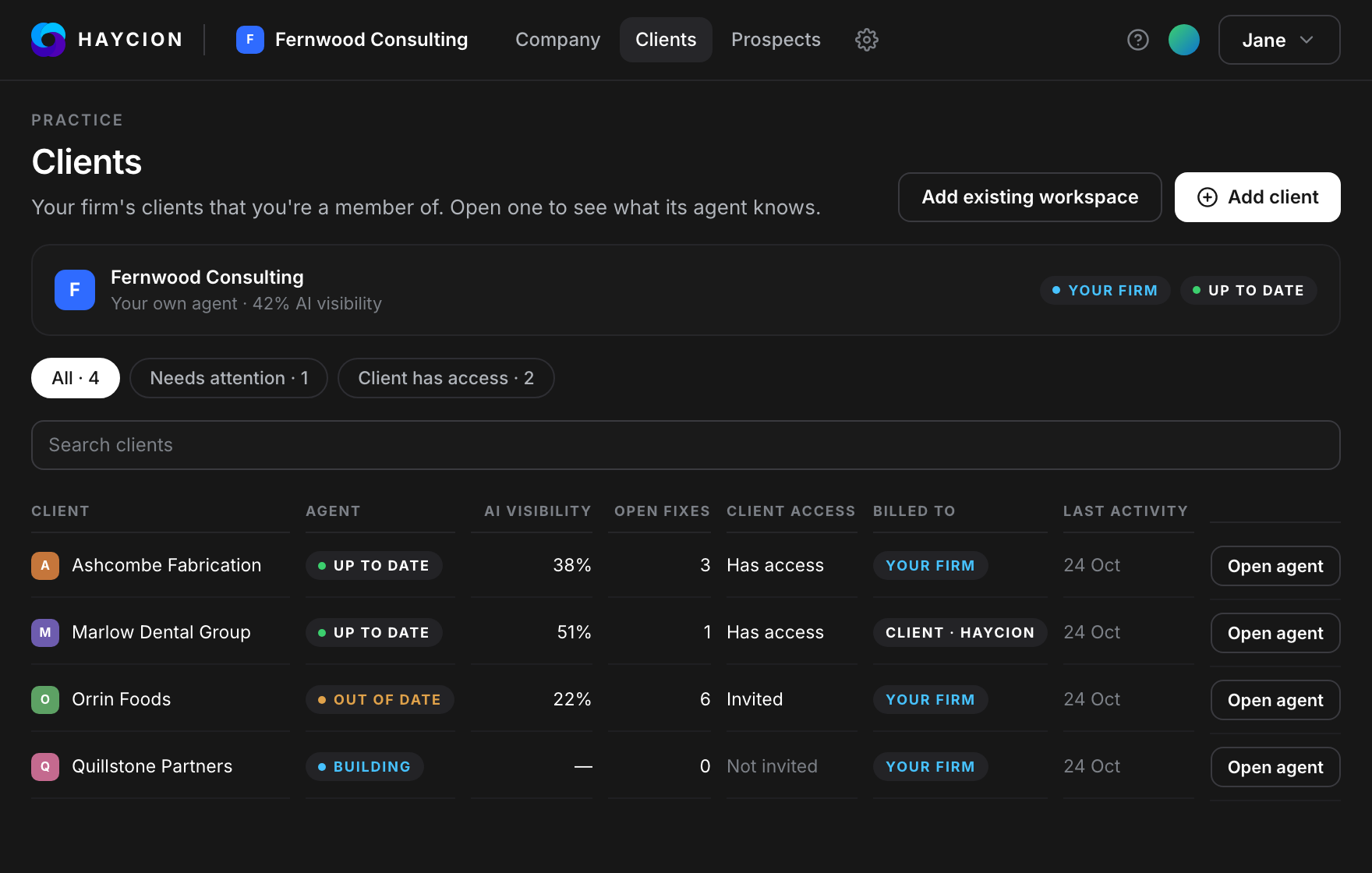This screenshot has width=1372, height=873.
Task: Click Add existing workspace button
Action: (1030, 197)
